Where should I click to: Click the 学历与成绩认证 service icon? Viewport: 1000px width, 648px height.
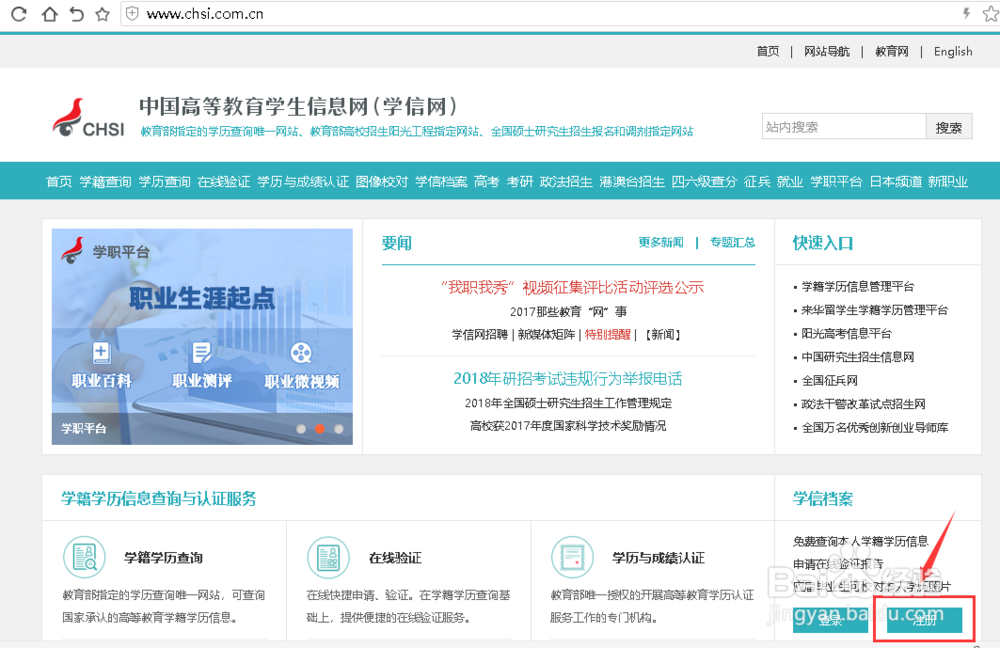(x=572, y=557)
